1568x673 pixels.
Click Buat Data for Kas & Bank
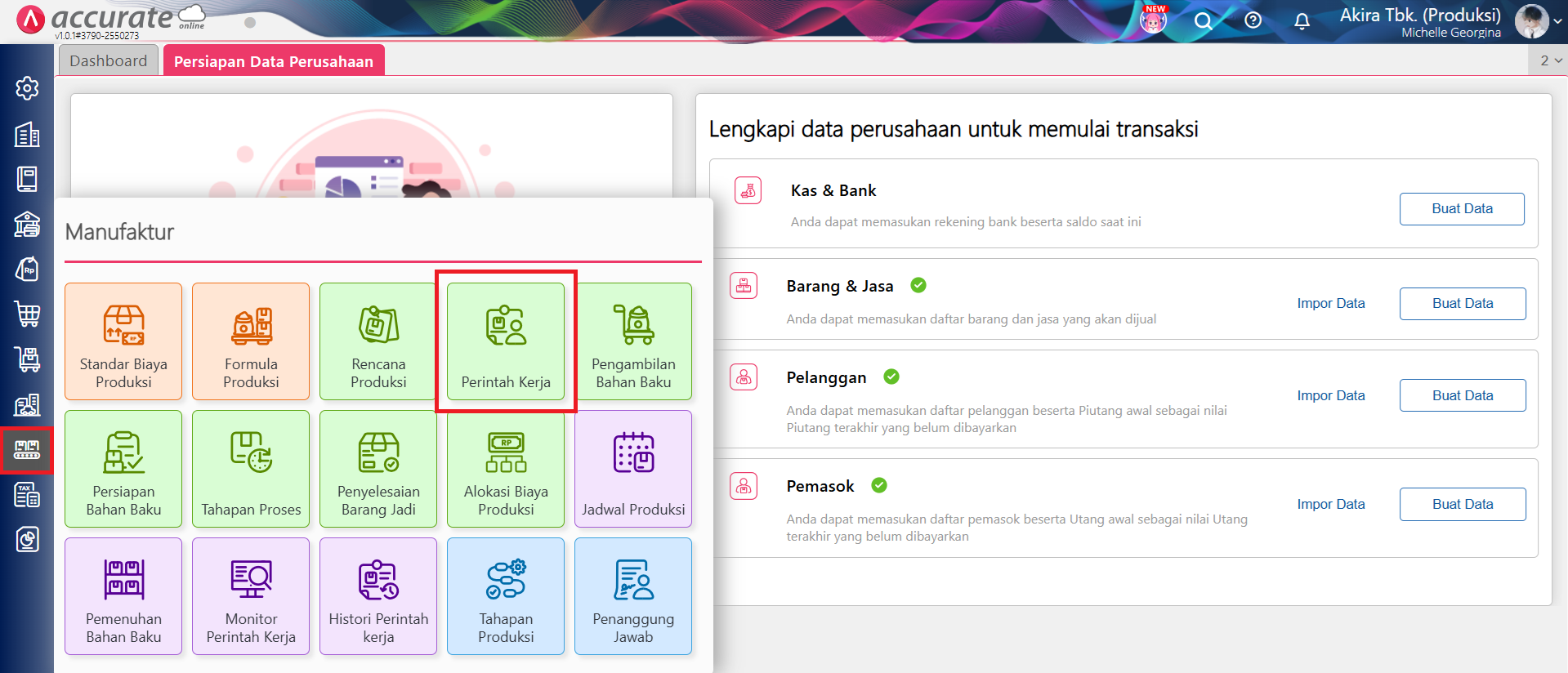[1461, 209]
